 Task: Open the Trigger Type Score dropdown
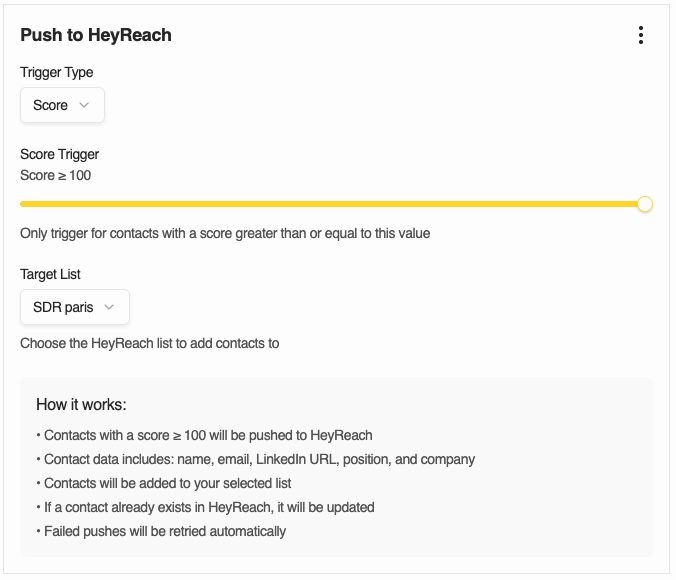[x=63, y=105]
